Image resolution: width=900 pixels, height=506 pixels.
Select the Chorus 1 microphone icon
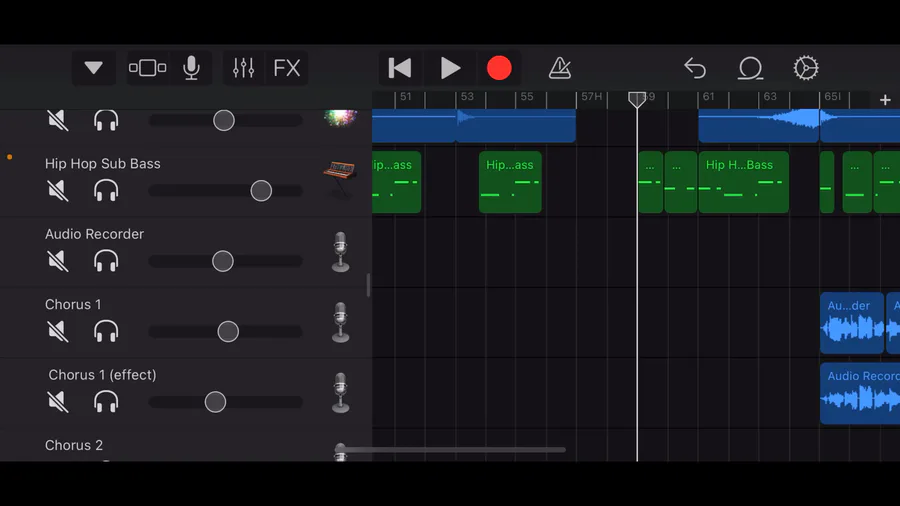[340, 322]
